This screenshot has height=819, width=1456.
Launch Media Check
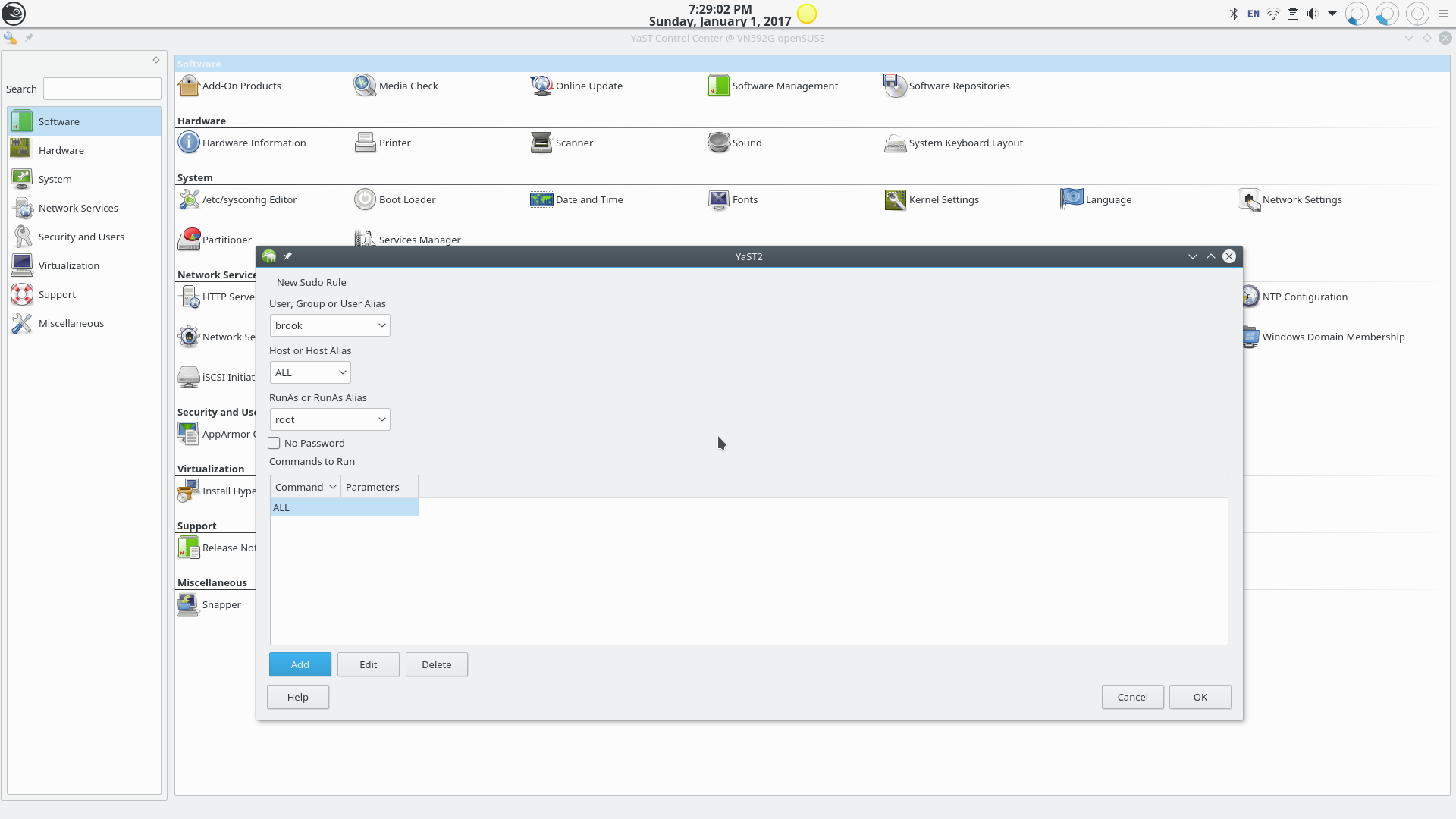[x=396, y=86]
